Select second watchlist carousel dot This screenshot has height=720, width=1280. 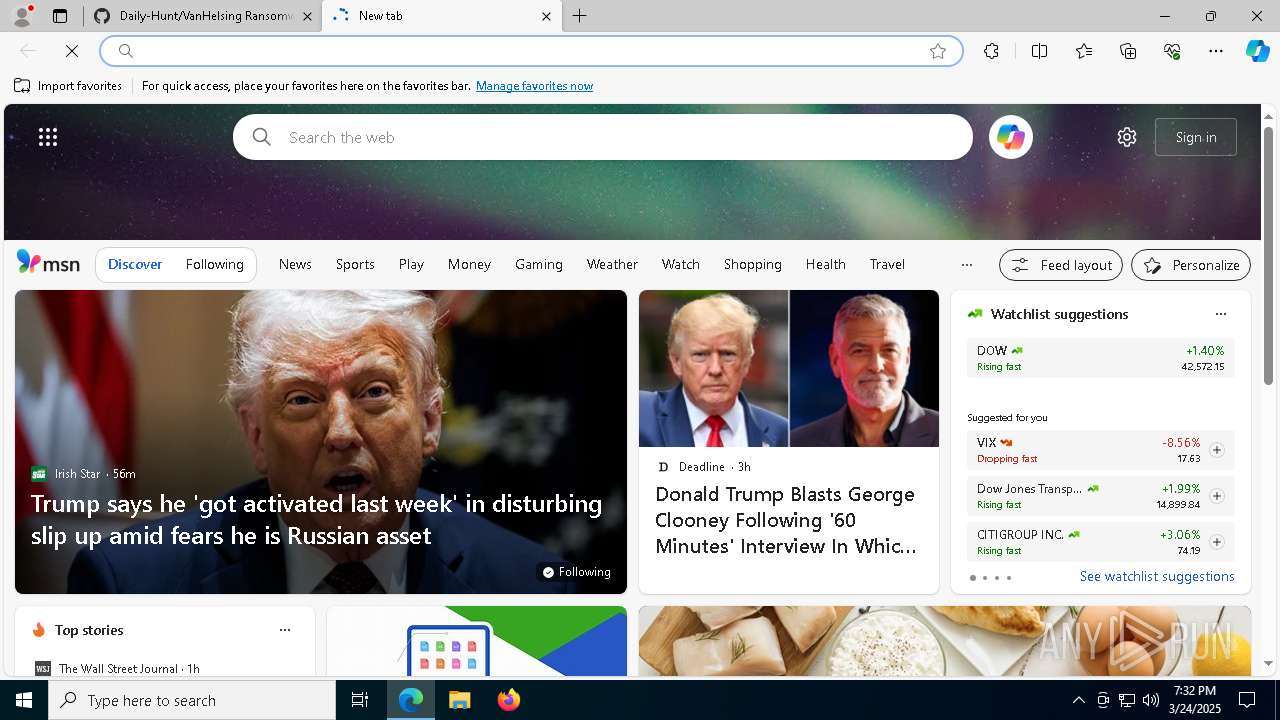pyautogui.click(x=984, y=578)
